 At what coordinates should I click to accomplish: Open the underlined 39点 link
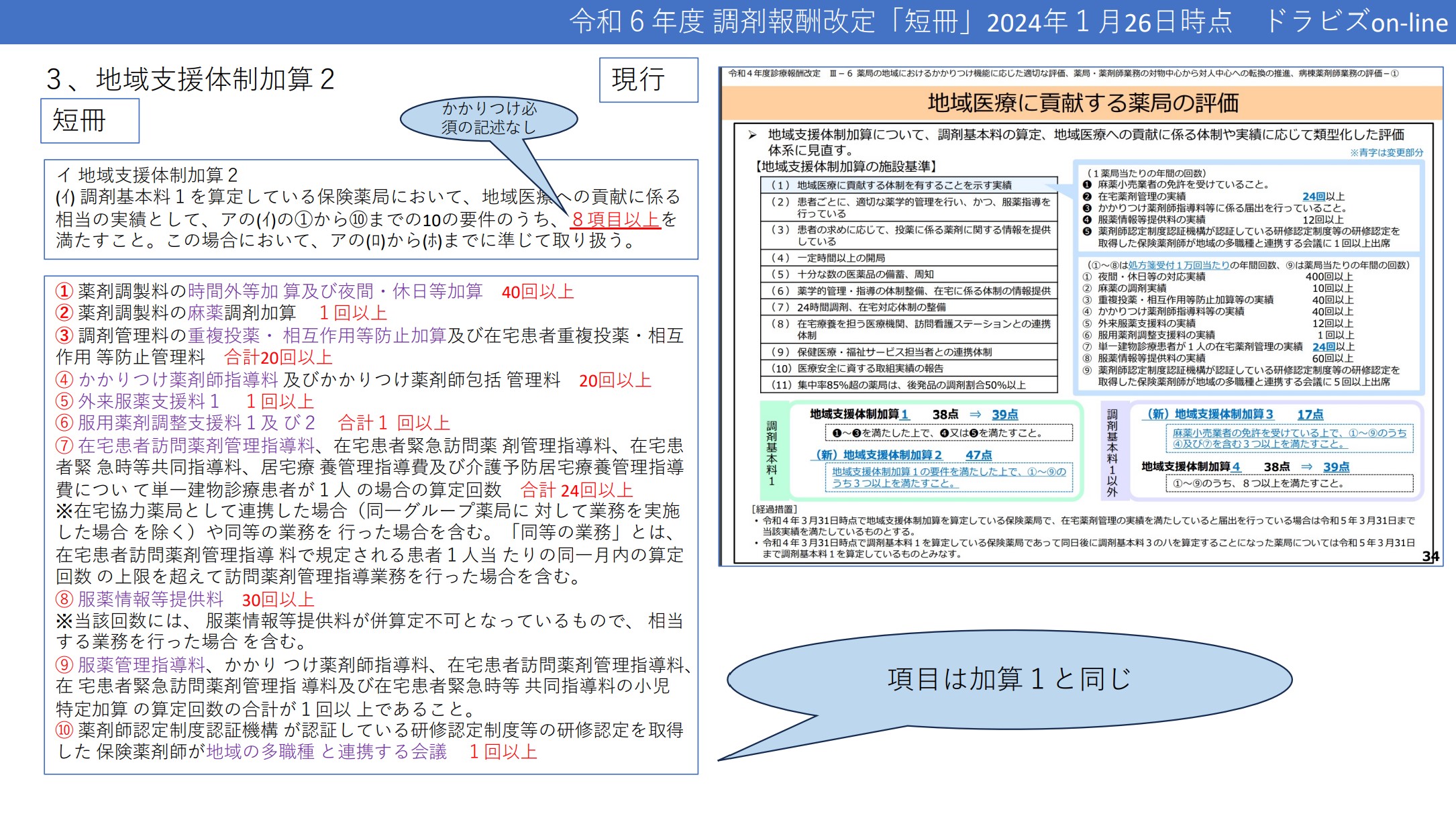tap(1006, 414)
